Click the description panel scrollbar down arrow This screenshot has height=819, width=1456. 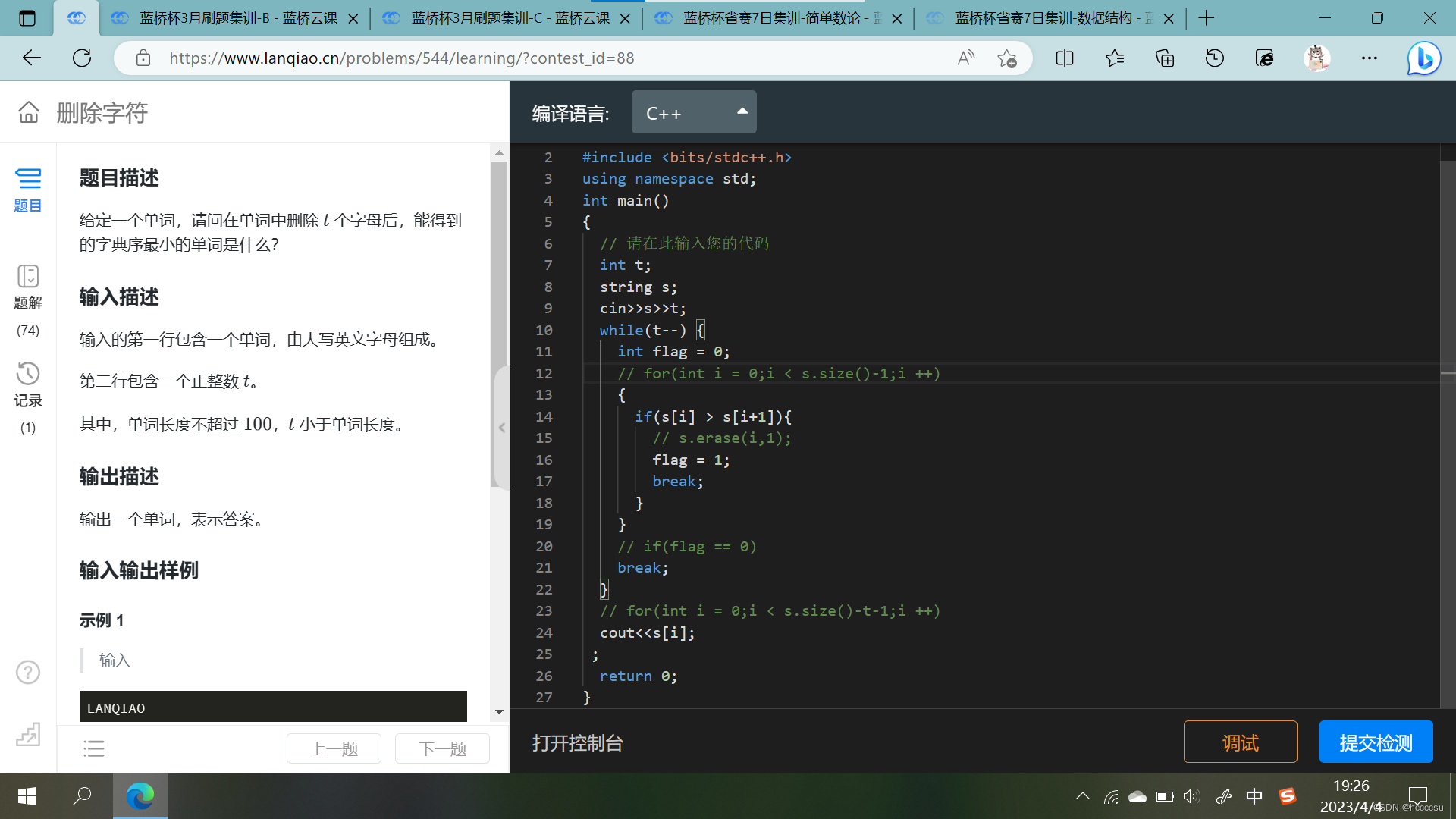(499, 711)
